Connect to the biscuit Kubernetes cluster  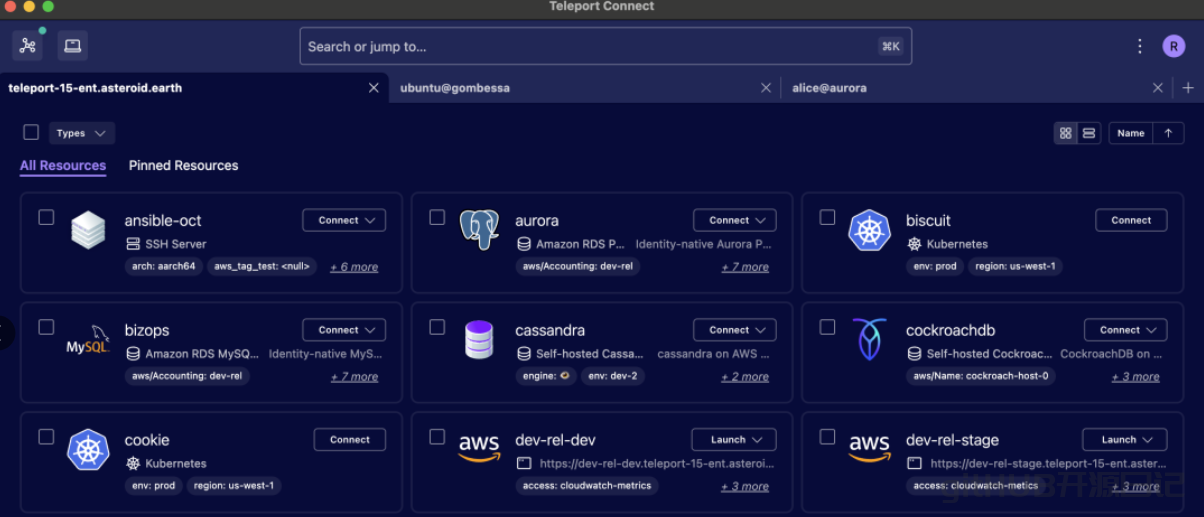(x=1131, y=220)
